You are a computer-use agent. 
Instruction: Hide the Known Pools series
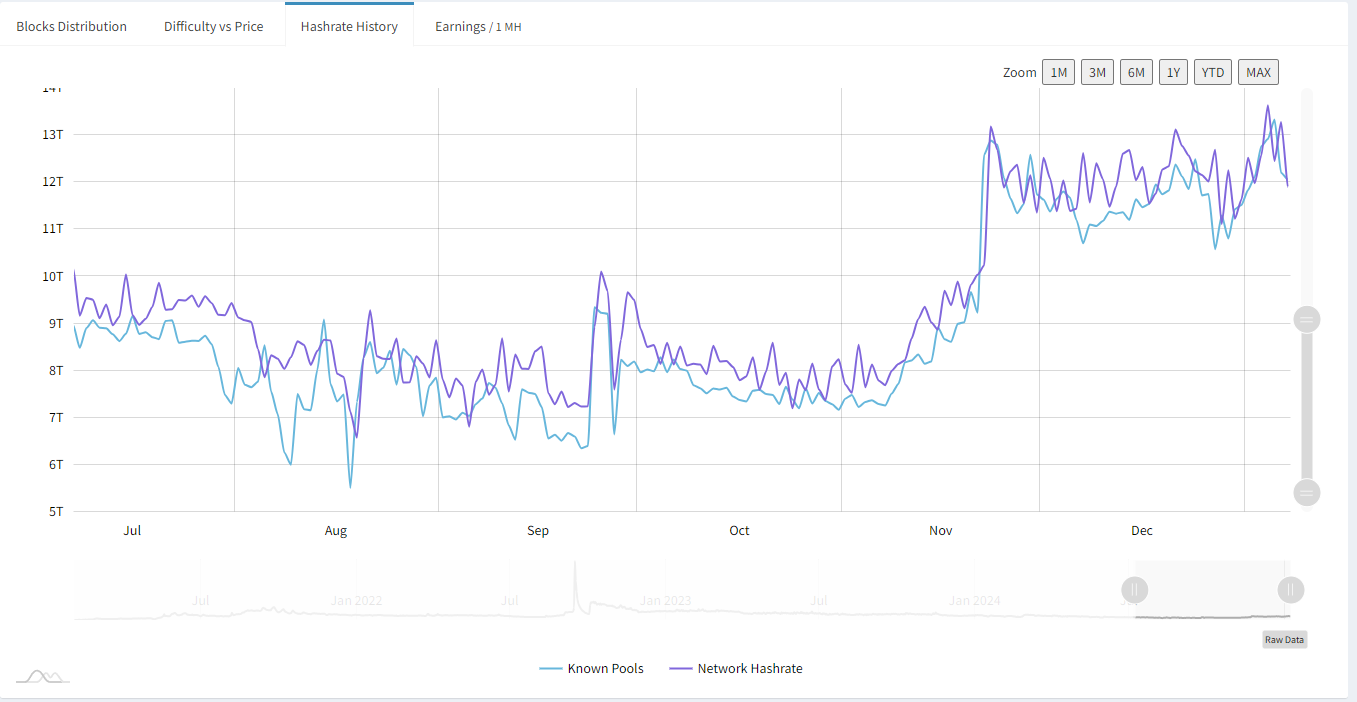click(591, 668)
